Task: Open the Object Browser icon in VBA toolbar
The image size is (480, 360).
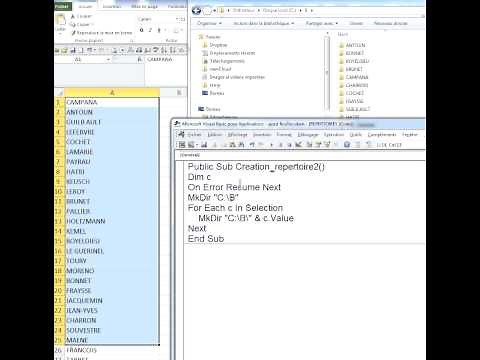Action: [x=327, y=144]
